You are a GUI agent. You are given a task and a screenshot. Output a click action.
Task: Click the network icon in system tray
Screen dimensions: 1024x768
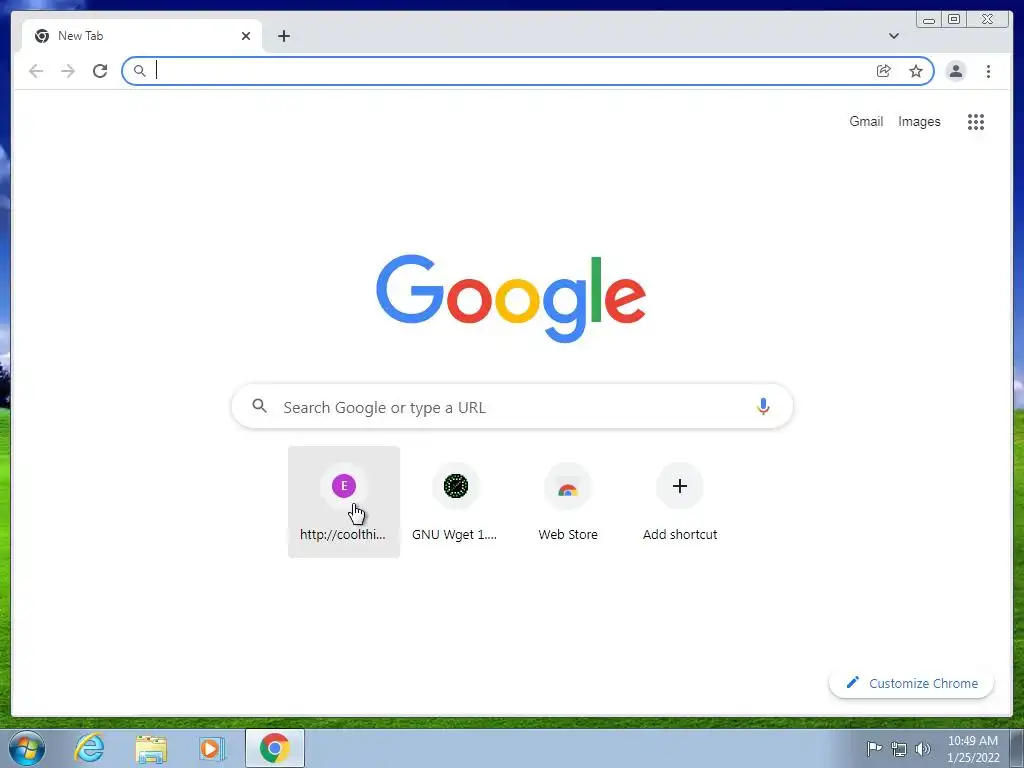(899, 749)
